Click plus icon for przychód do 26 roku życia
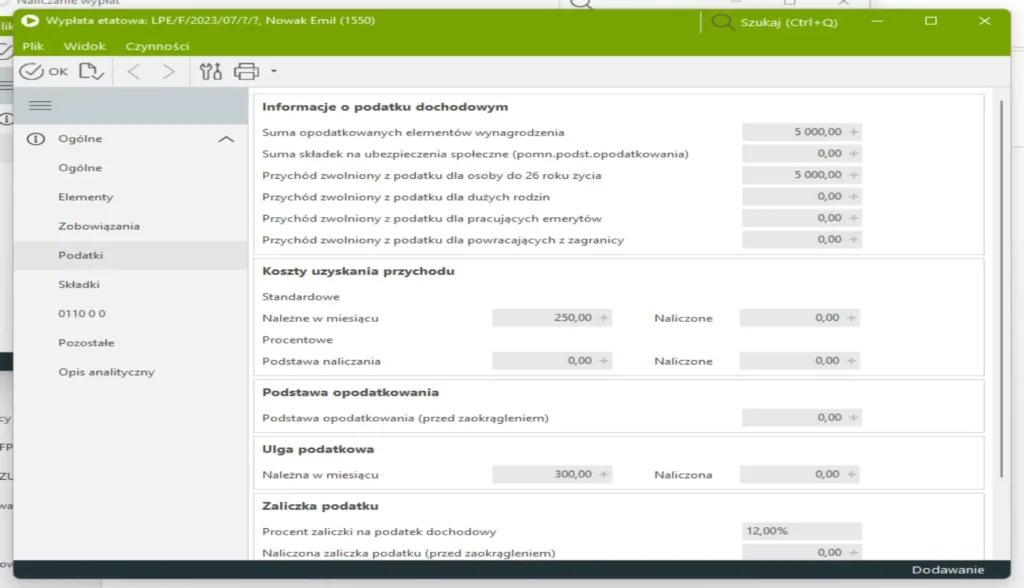Image resolution: width=1024 pixels, height=588 pixels. tap(853, 175)
